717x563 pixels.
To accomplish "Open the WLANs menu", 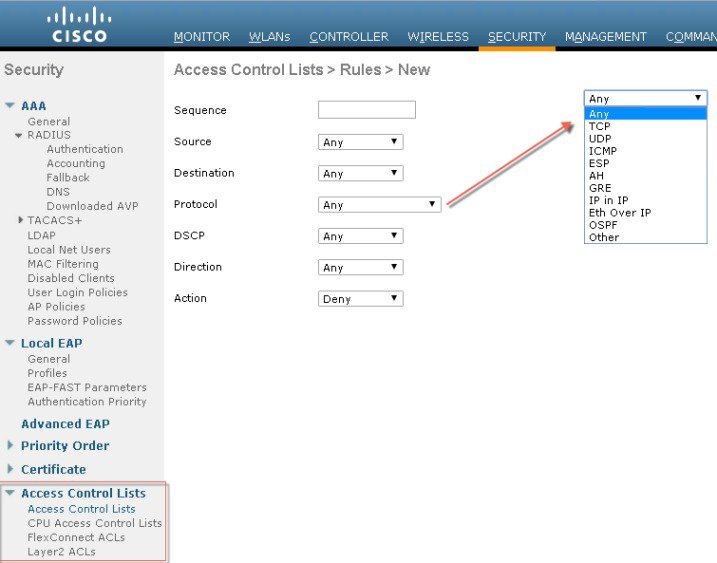I will point(269,37).
